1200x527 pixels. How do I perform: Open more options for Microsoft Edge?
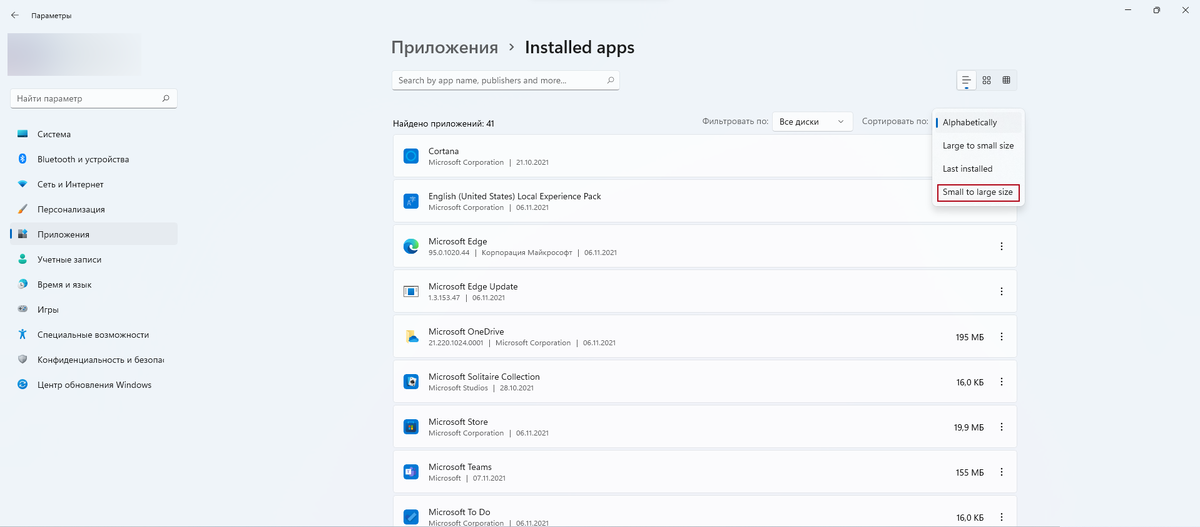[1001, 246]
